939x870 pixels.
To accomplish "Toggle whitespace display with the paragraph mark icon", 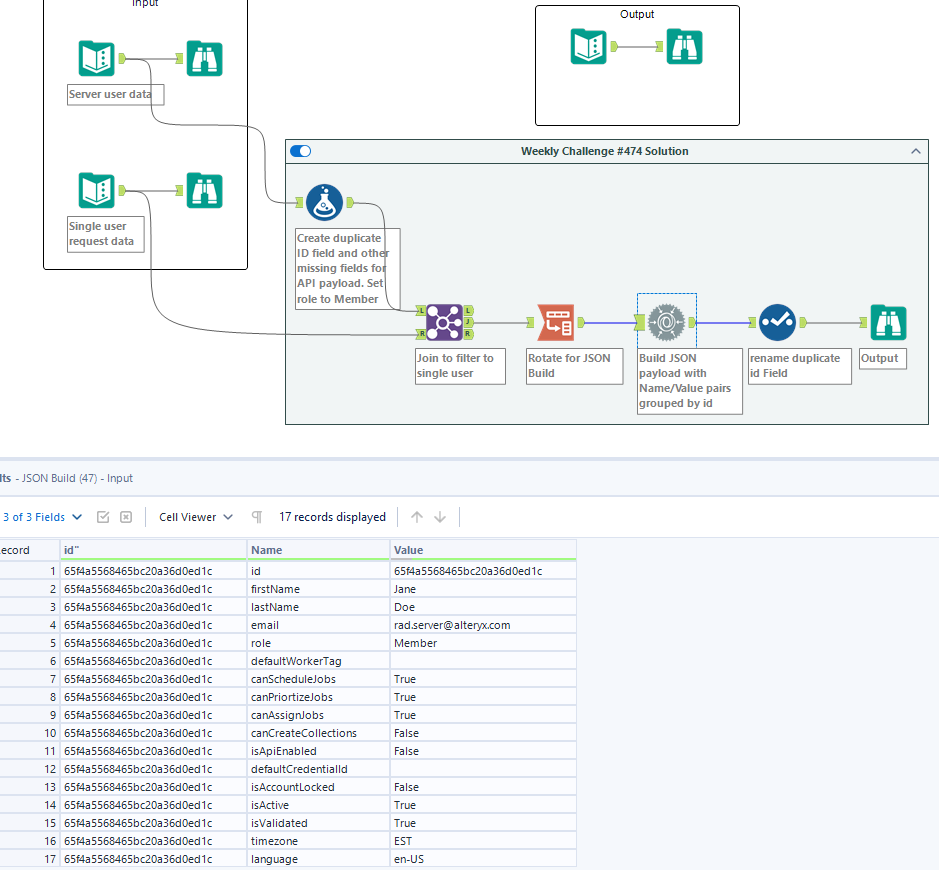I will tap(257, 516).
